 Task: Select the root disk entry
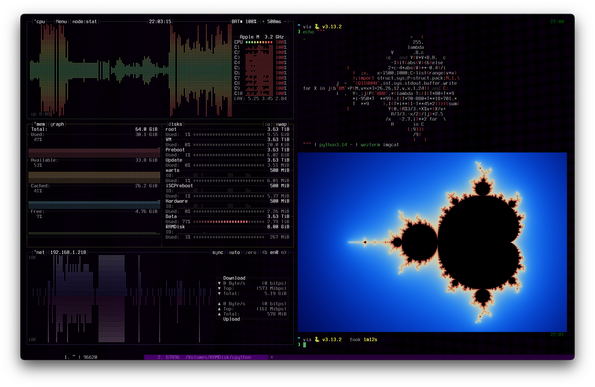click(171, 129)
